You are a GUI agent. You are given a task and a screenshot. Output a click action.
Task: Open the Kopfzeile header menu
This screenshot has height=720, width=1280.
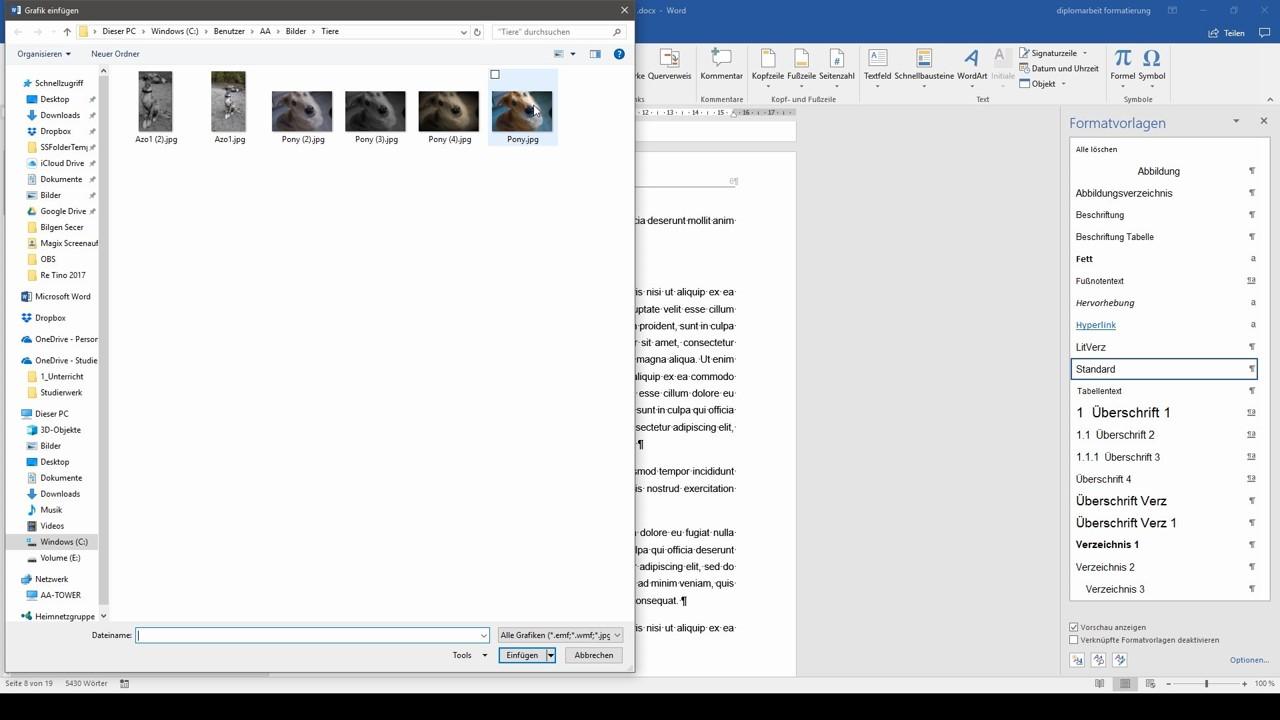tap(768, 63)
